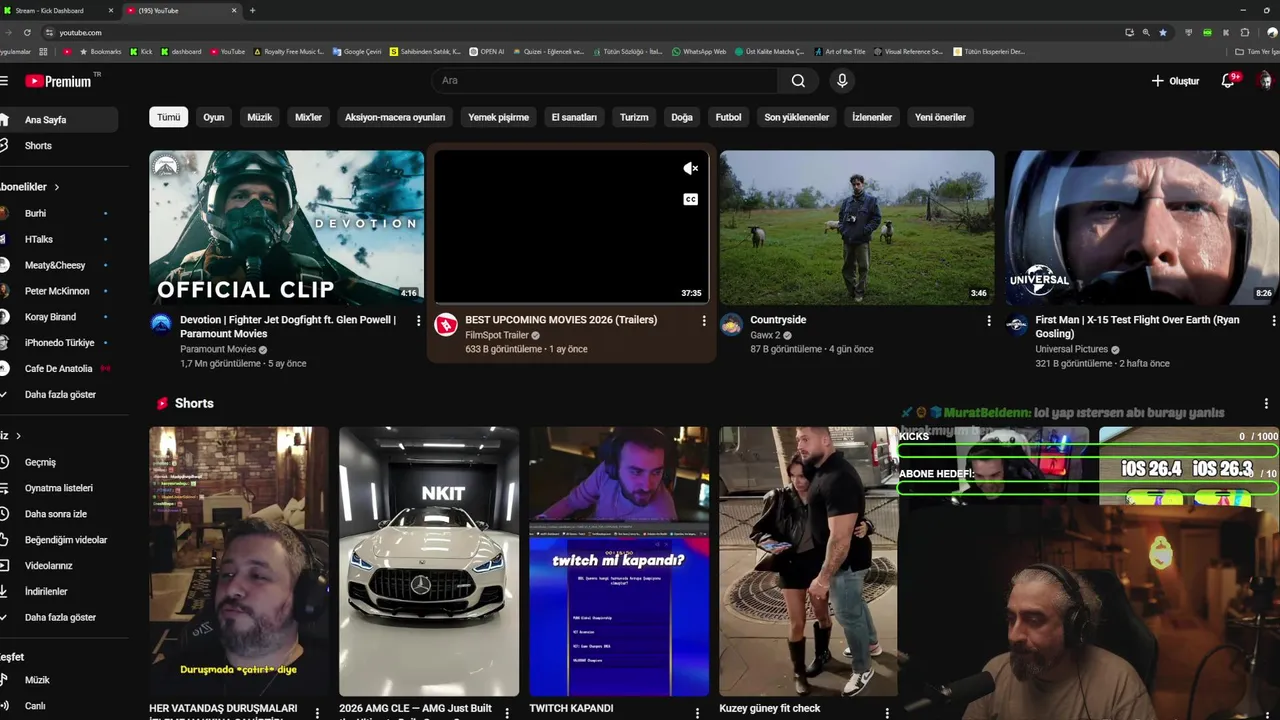Open twitch mi kapandı short thumbnail
Image resolution: width=1280 pixels, height=720 pixels.
pyautogui.click(x=619, y=561)
